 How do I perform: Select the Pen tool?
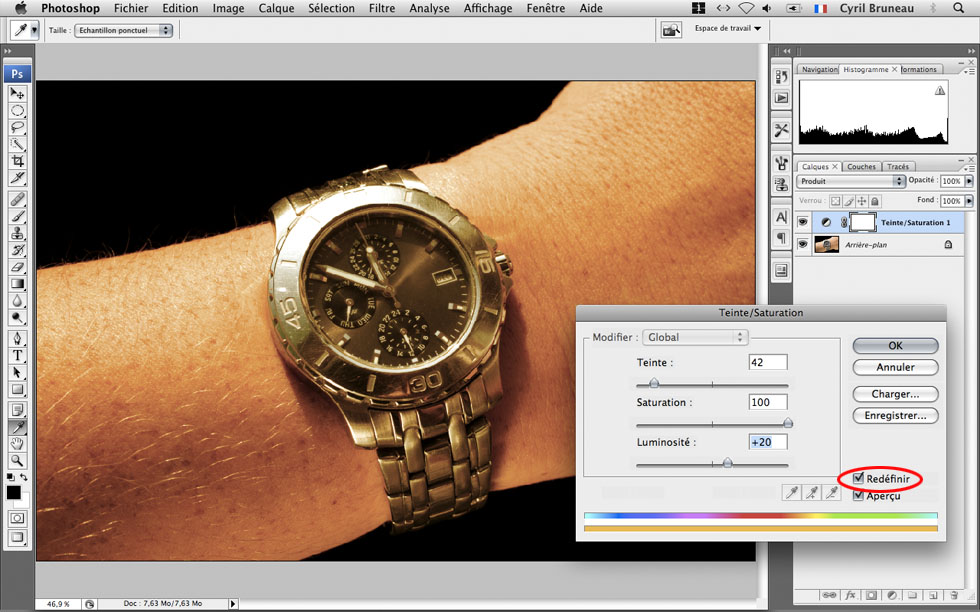click(x=18, y=339)
